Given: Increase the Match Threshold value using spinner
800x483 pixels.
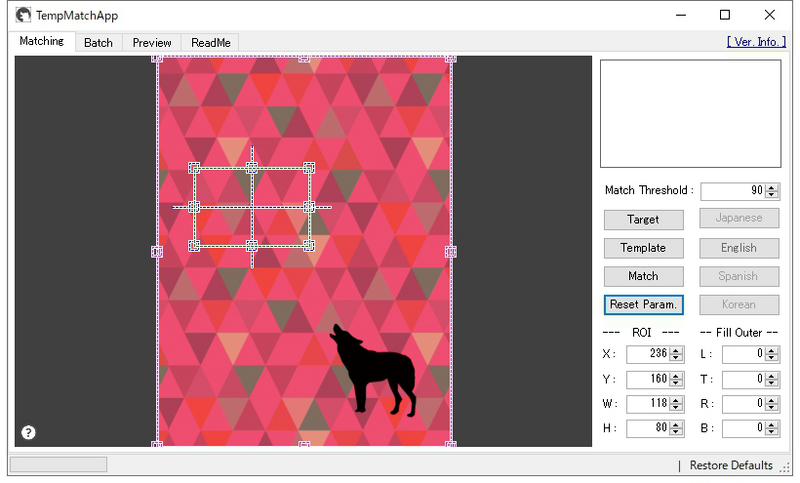Looking at the screenshot, I should [773, 186].
